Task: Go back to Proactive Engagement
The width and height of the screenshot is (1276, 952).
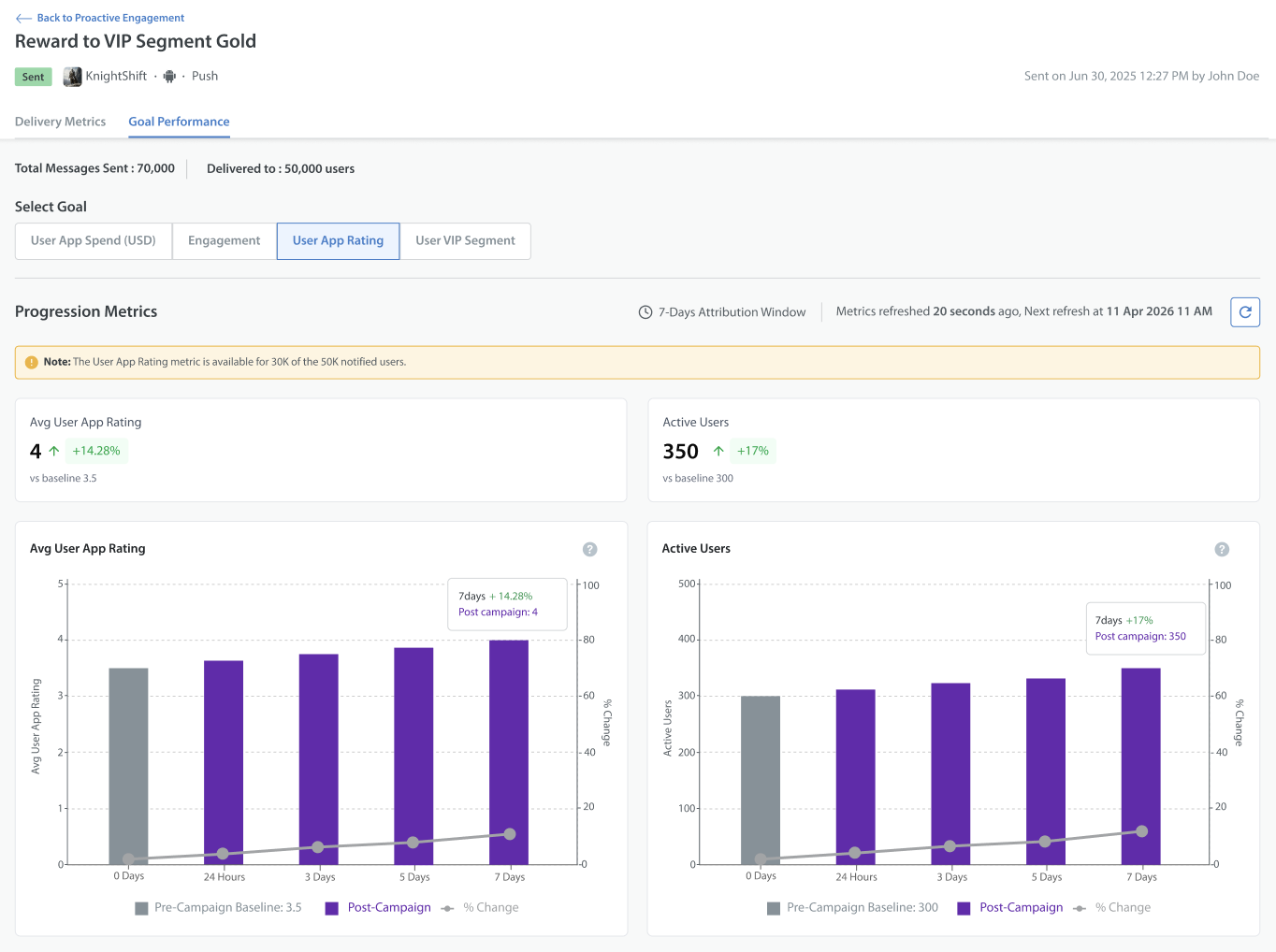Action: [110, 18]
